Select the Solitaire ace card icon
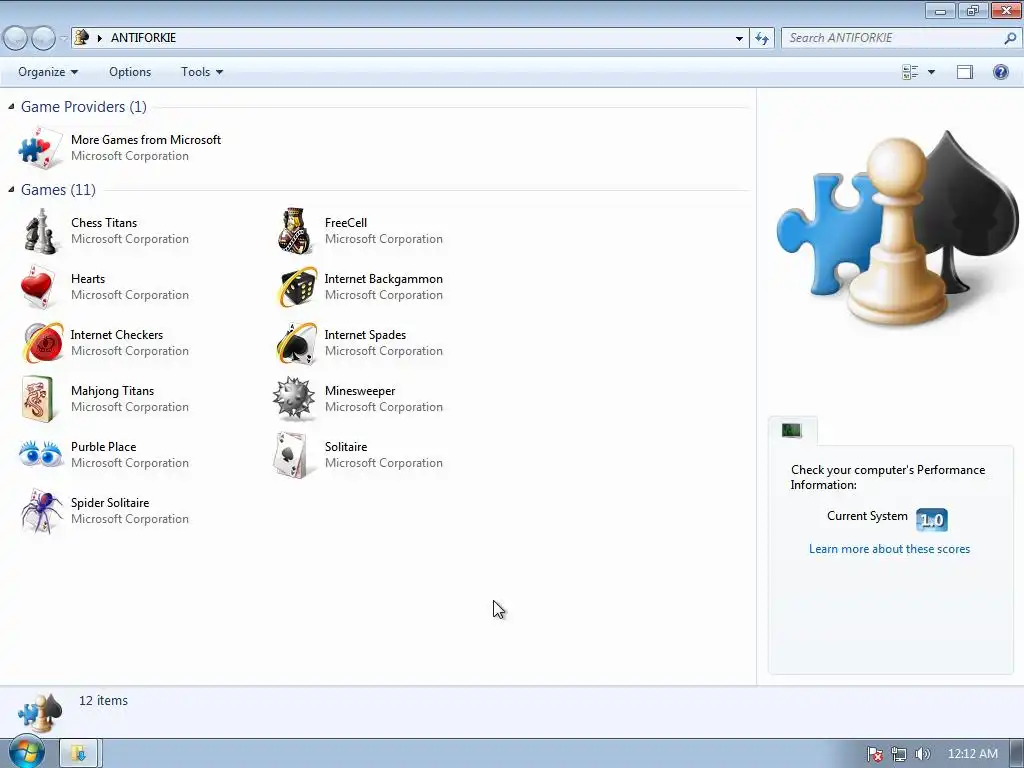Image resolution: width=1024 pixels, height=768 pixels. click(x=291, y=455)
